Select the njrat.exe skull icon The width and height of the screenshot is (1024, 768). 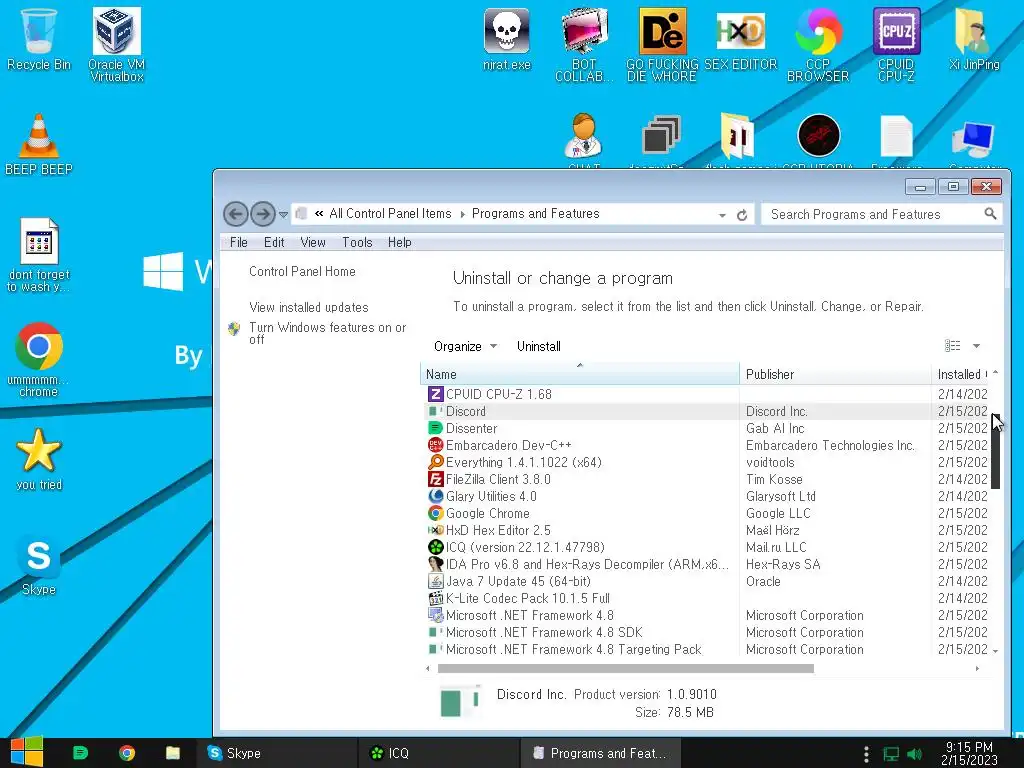pos(507,39)
